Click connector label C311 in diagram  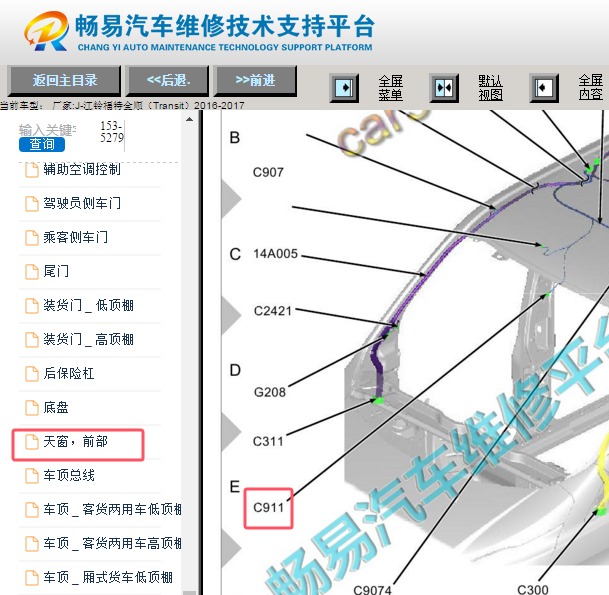click(268, 442)
